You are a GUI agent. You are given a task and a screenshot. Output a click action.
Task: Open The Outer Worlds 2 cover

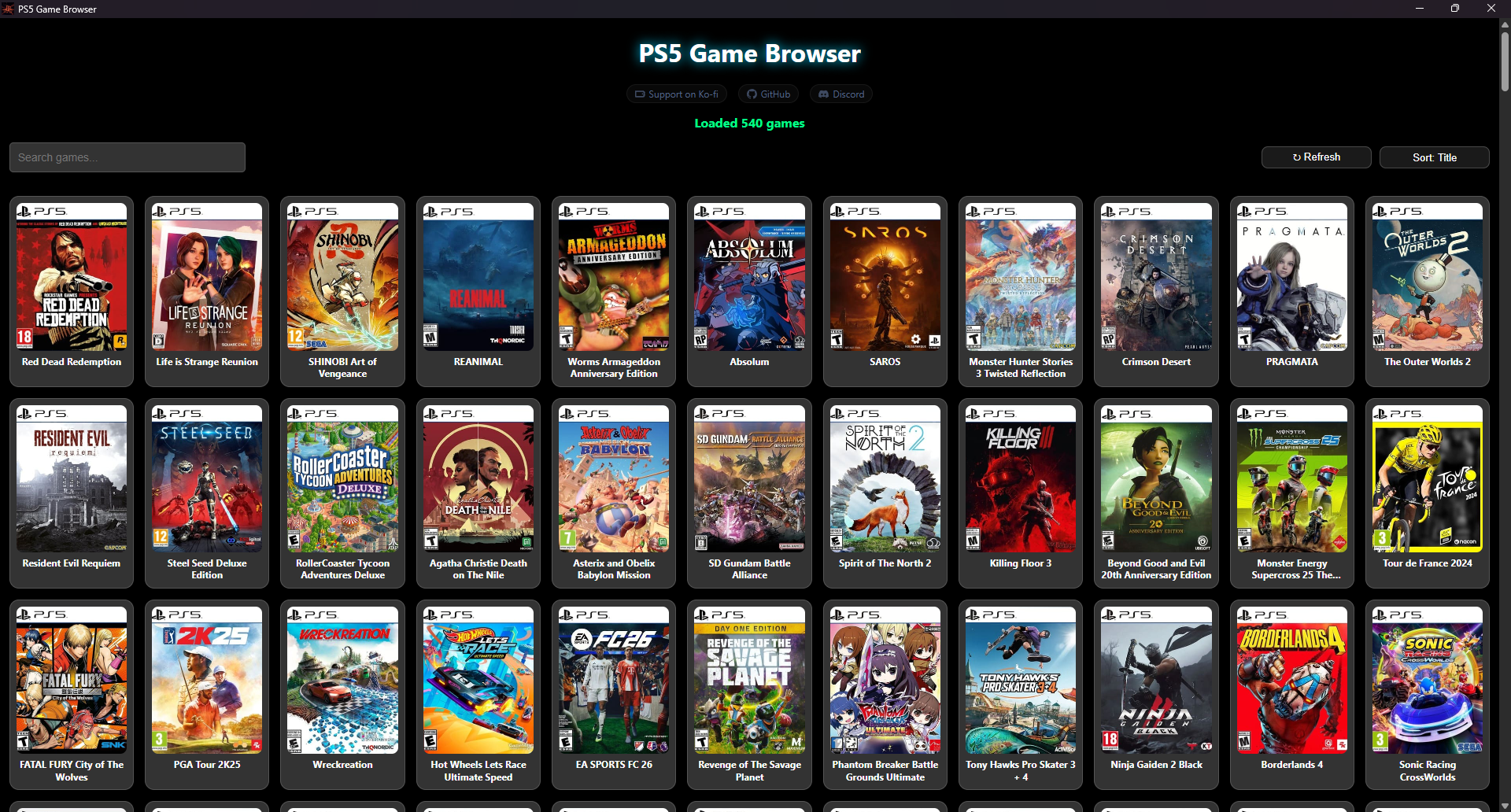[1428, 277]
